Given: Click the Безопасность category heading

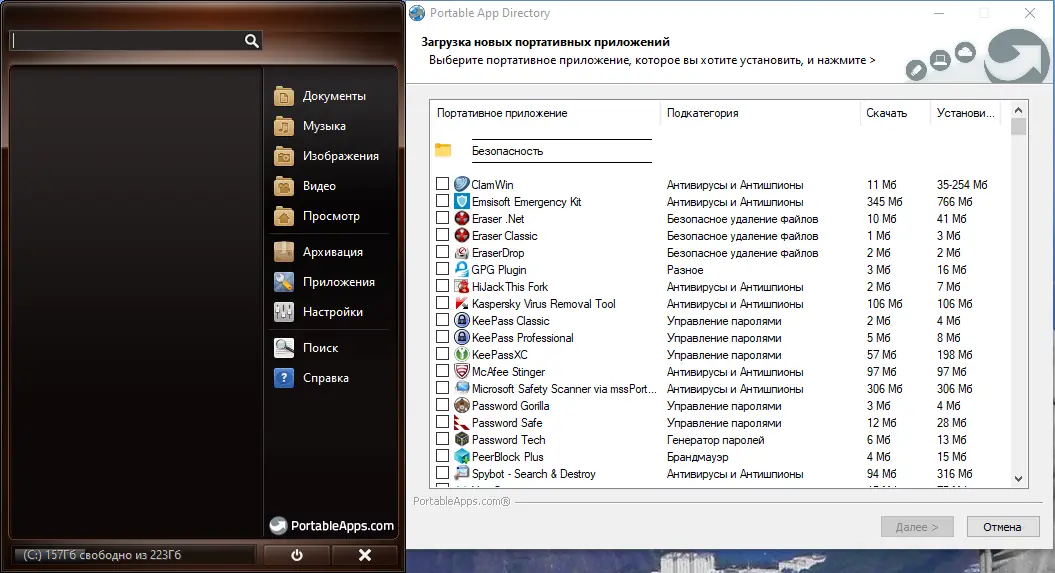Looking at the screenshot, I should (507, 151).
